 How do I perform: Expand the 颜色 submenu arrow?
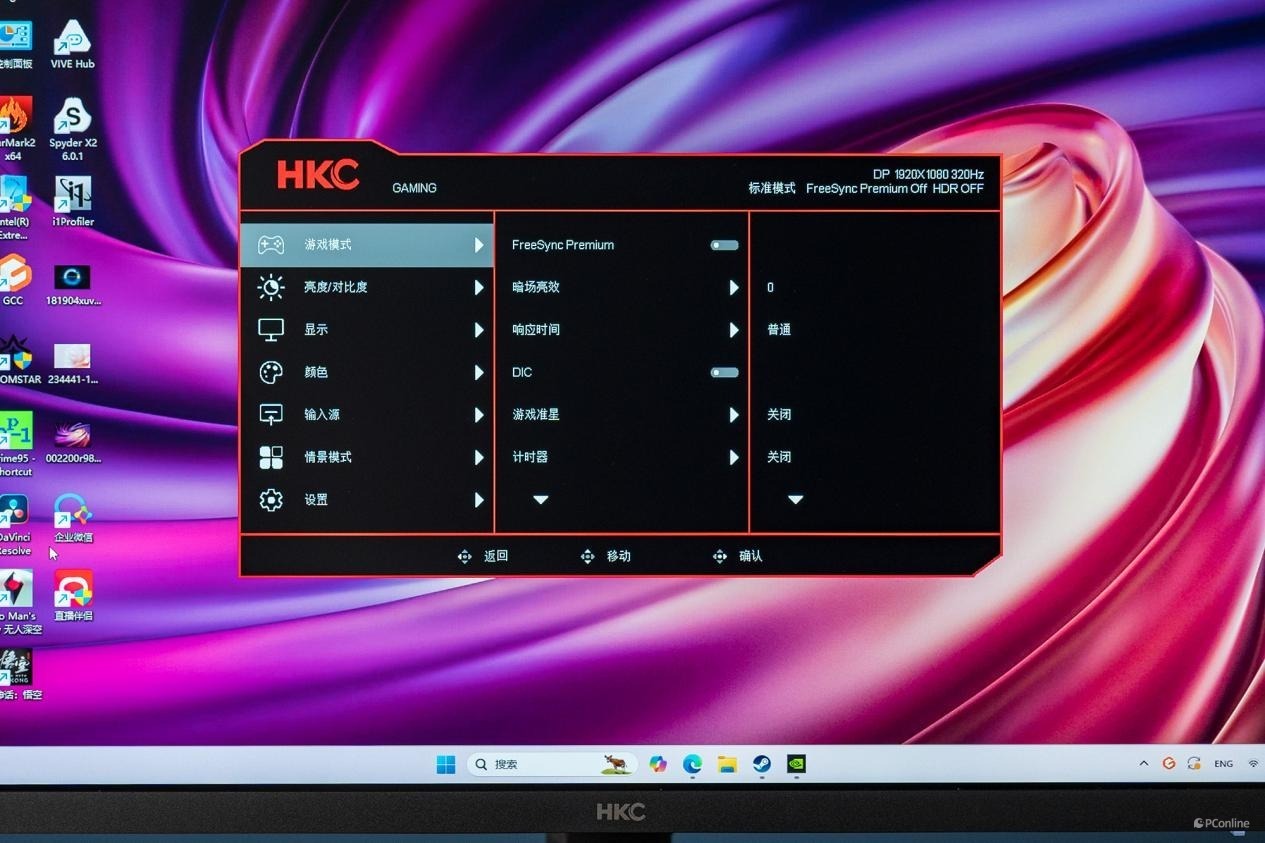pyautogui.click(x=479, y=372)
